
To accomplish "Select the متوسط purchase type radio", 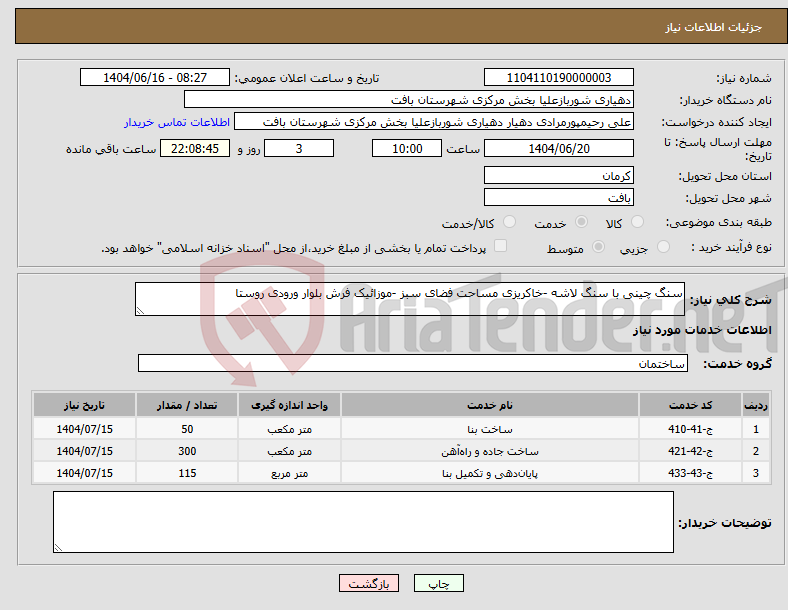I will [598, 246].
